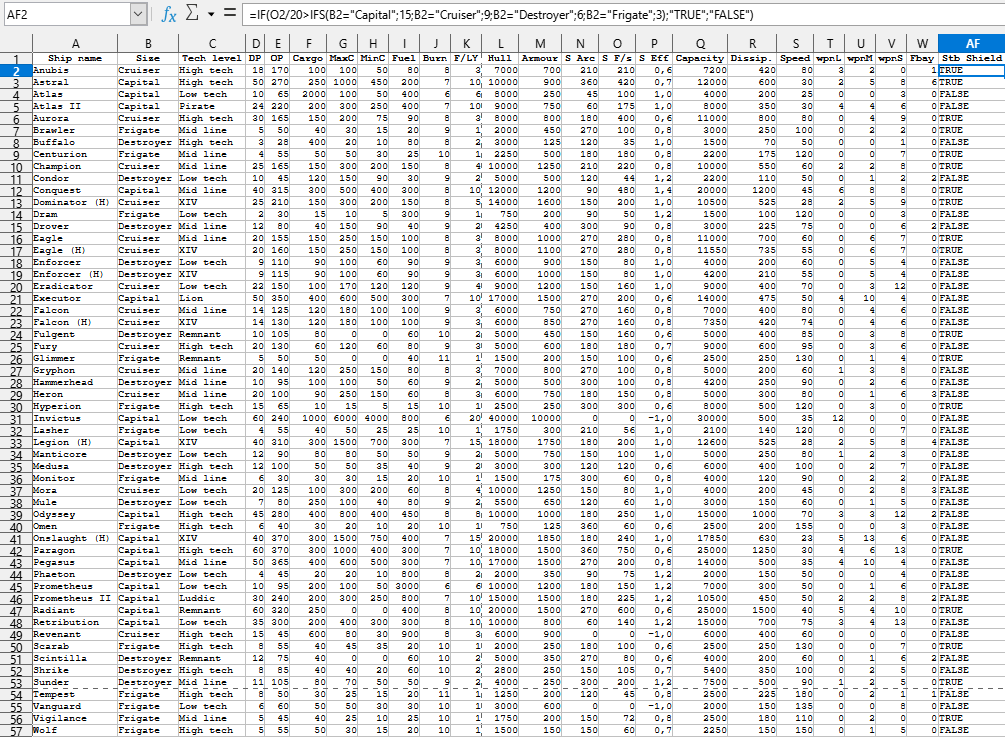Viewport: 1005px width, 737px height.
Task: Select column C header
Action: coord(212,44)
